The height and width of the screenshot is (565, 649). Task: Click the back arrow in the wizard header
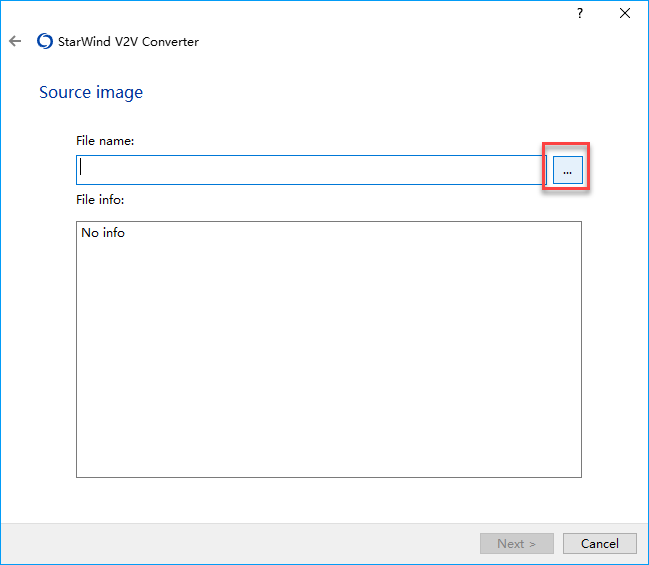click(x=15, y=41)
